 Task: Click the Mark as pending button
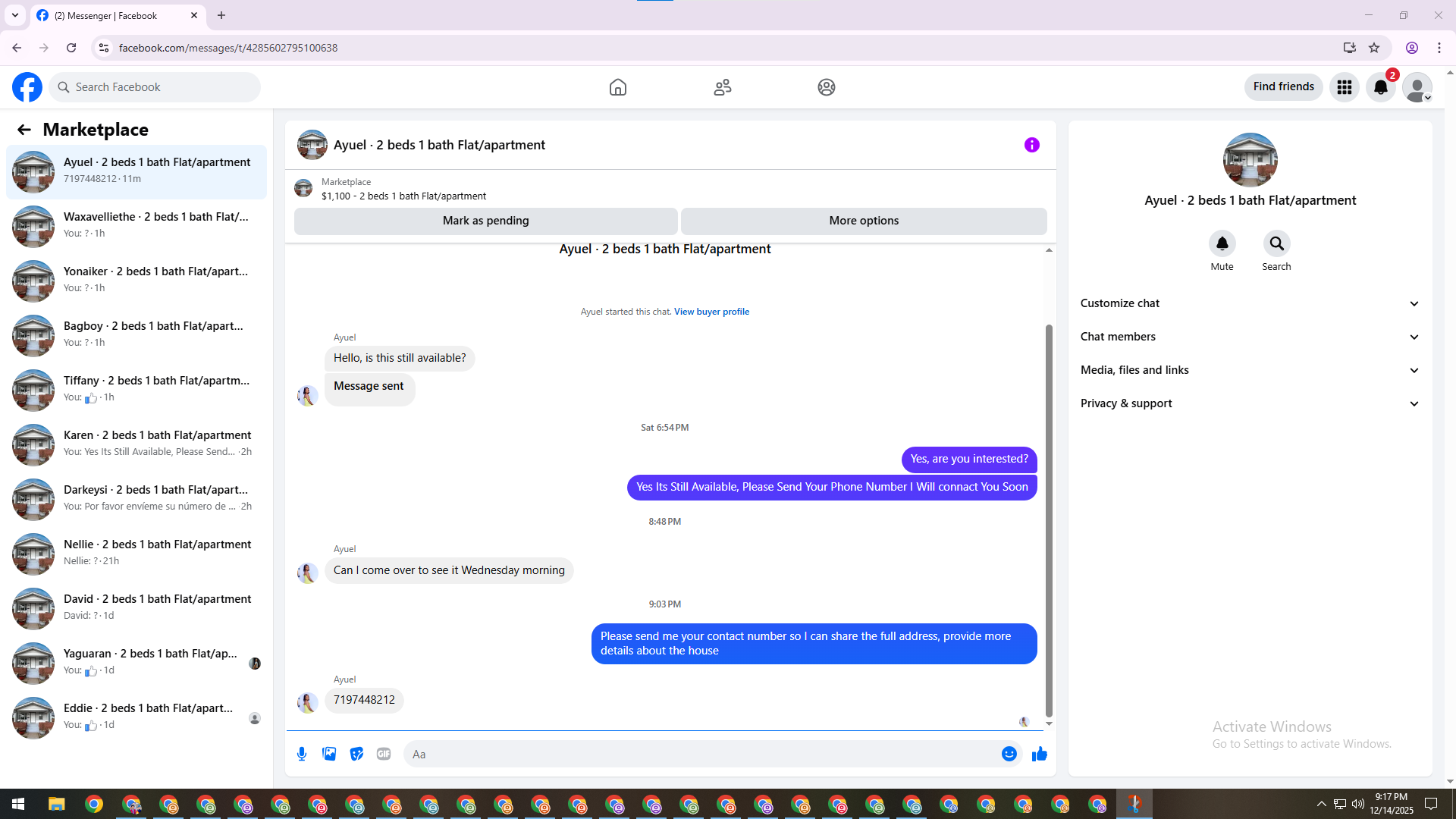click(x=485, y=221)
